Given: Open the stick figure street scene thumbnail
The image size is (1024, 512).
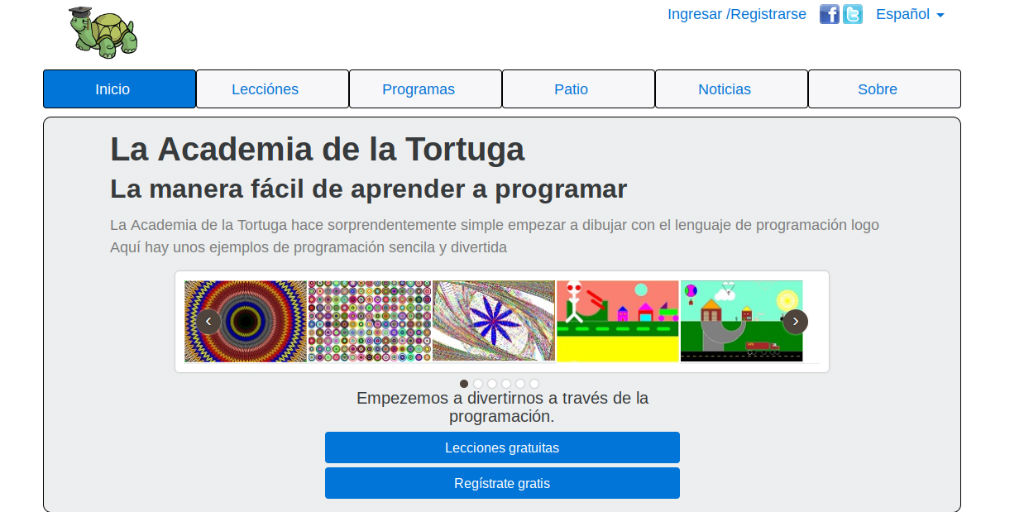Looking at the screenshot, I should [x=618, y=321].
